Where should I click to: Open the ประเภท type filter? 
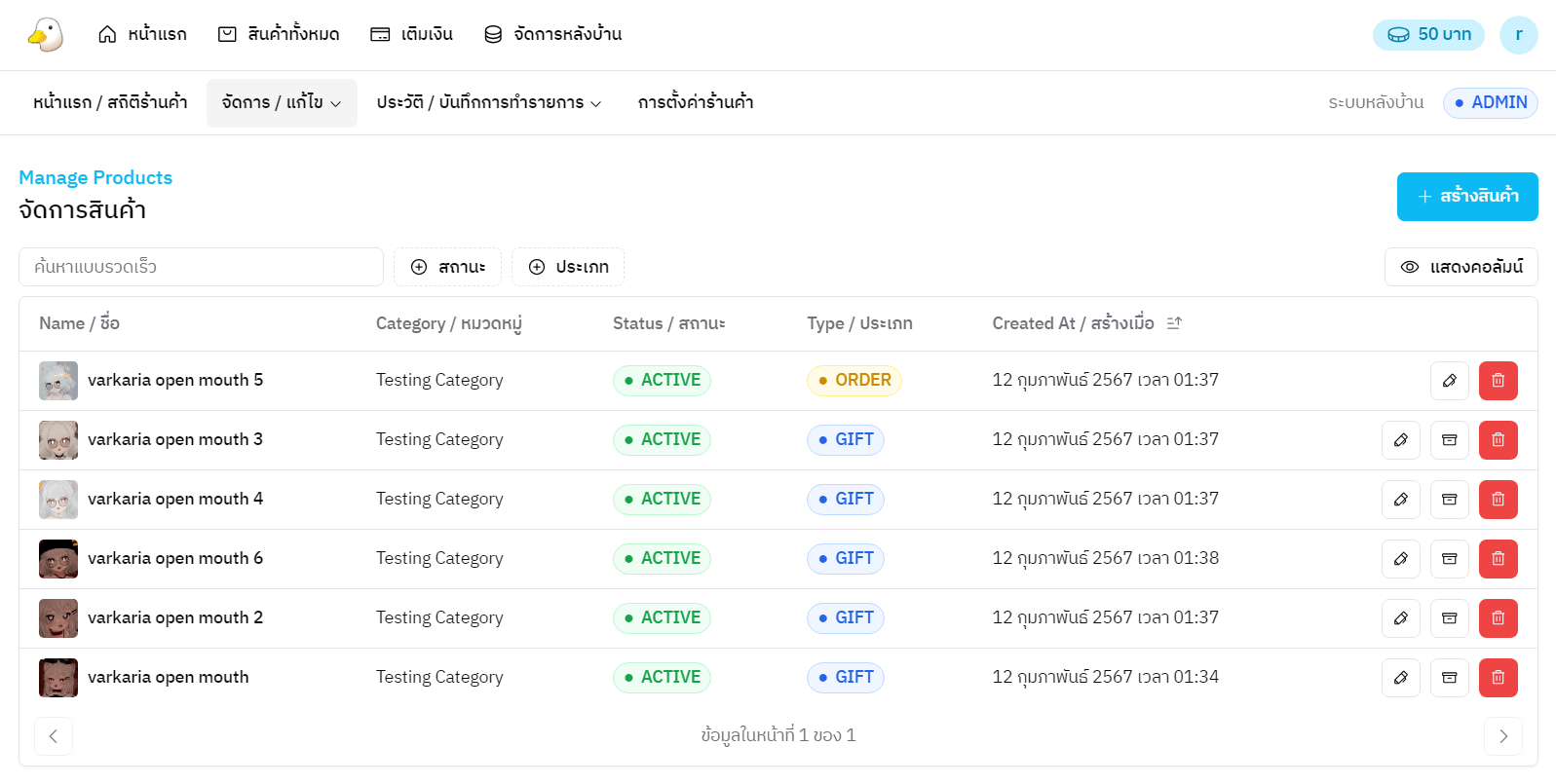click(x=568, y=267)
